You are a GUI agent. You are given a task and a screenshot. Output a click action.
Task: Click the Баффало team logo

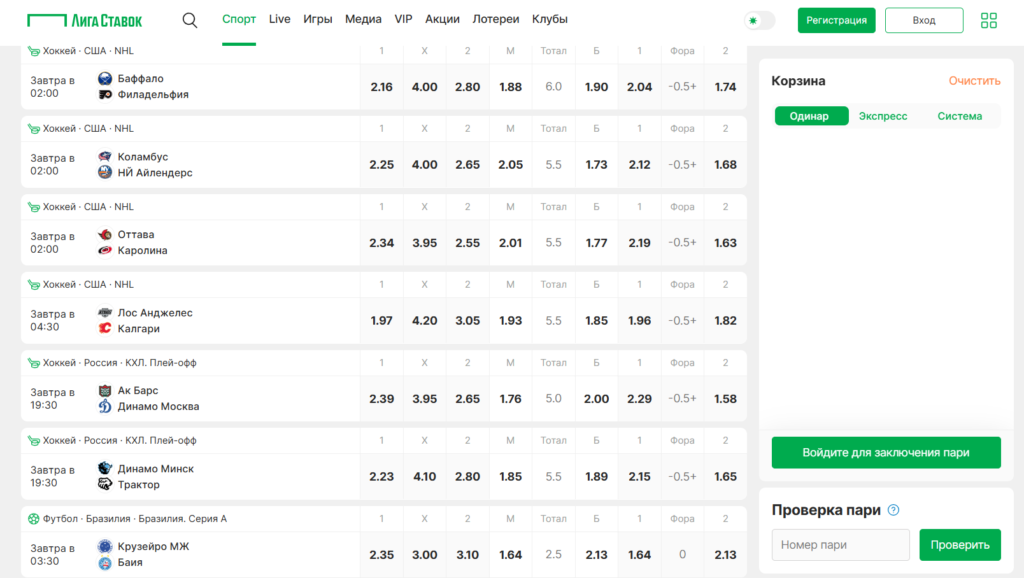[104, 78]
